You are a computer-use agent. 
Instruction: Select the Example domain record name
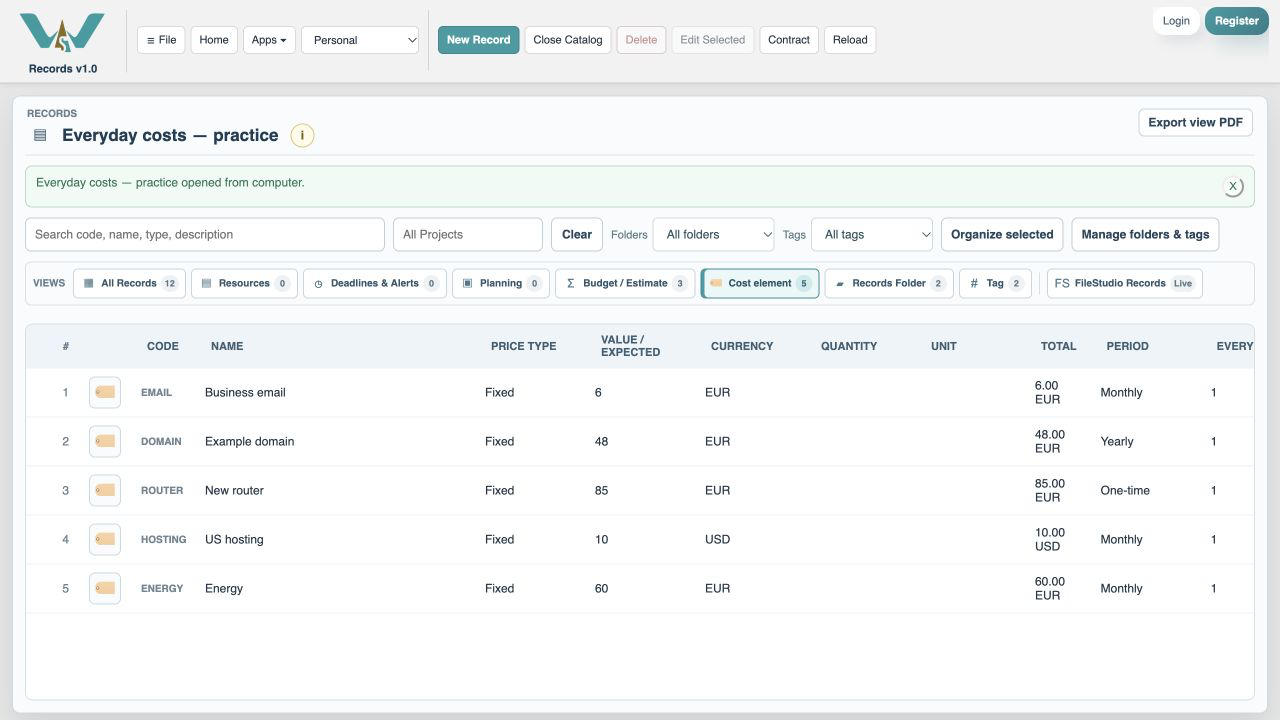coord(249,442)
